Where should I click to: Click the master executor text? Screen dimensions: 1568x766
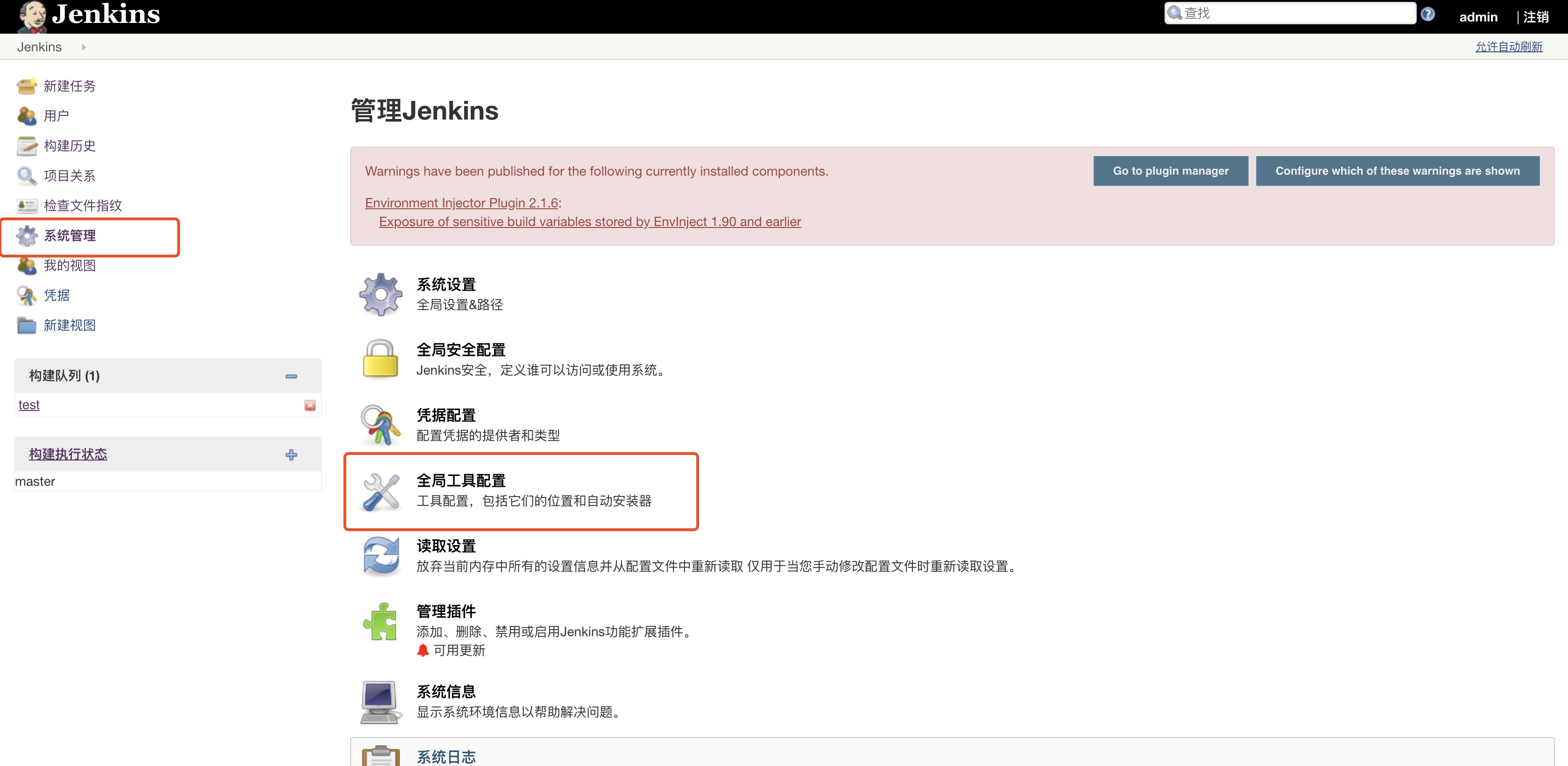35,482
